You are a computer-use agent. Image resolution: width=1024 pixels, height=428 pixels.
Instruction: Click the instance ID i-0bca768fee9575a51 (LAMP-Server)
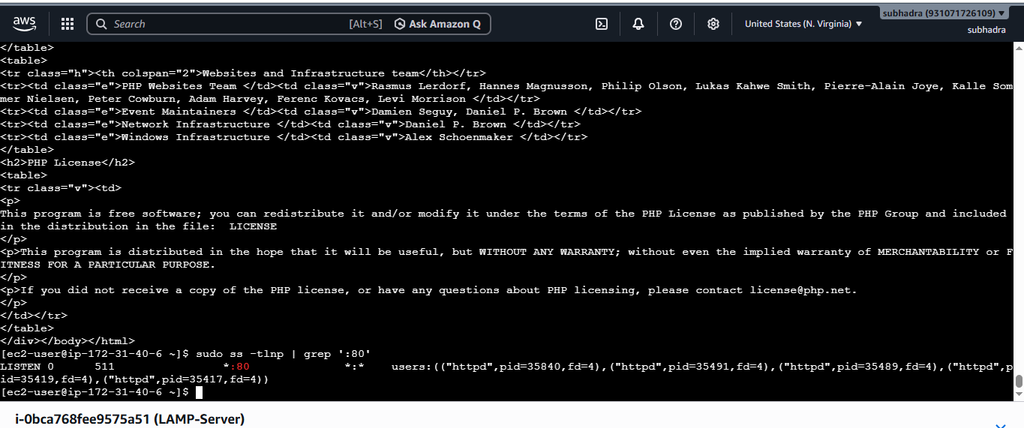coord(129,419)
